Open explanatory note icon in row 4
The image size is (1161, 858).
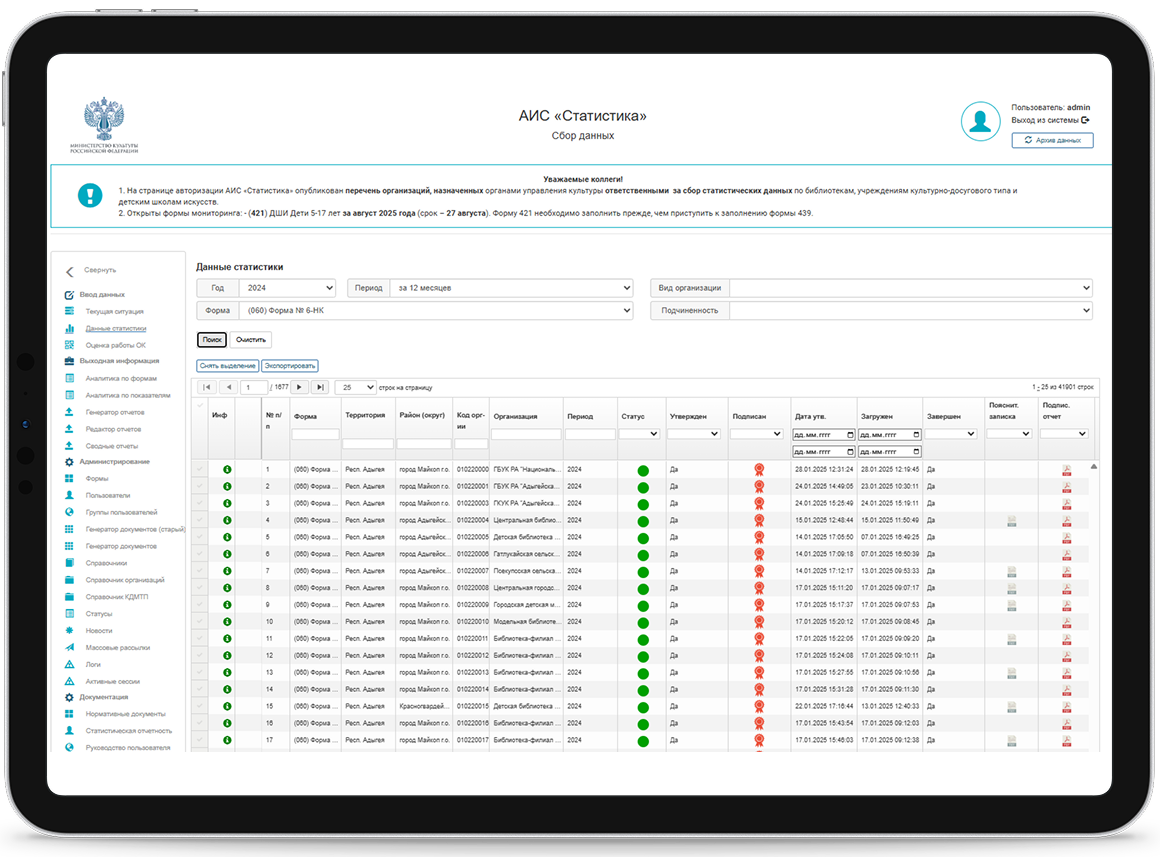coord(1011,521)
